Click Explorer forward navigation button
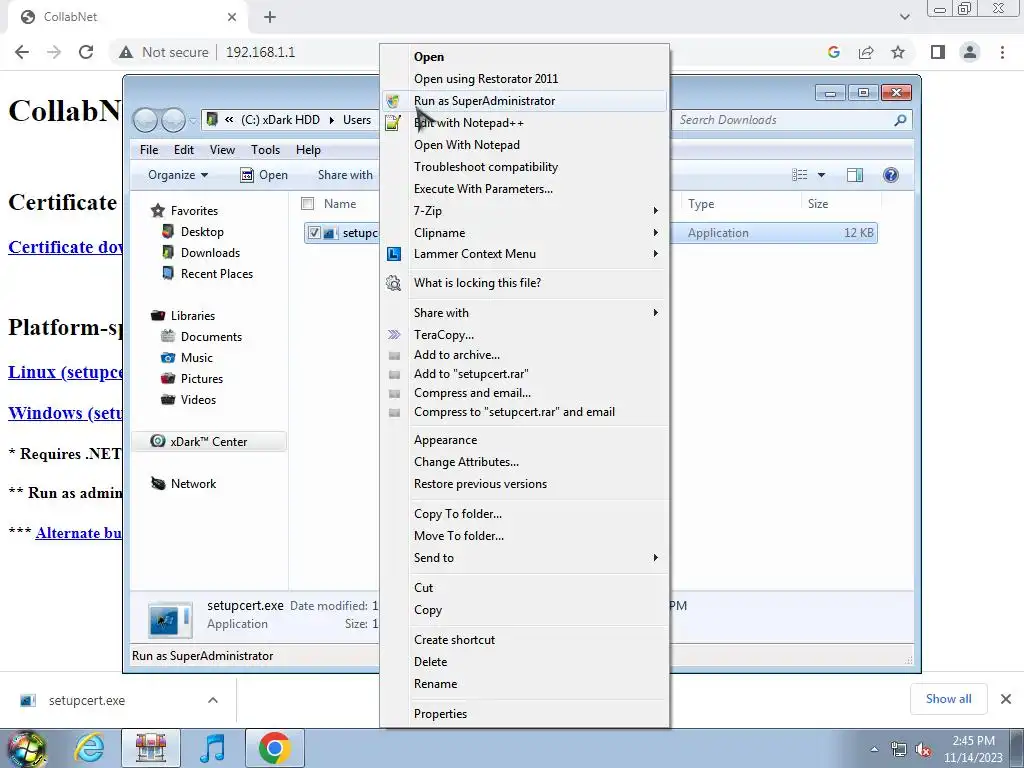Image resolution: width=1024 pixels, height=768 pixels. pos(174,120)
